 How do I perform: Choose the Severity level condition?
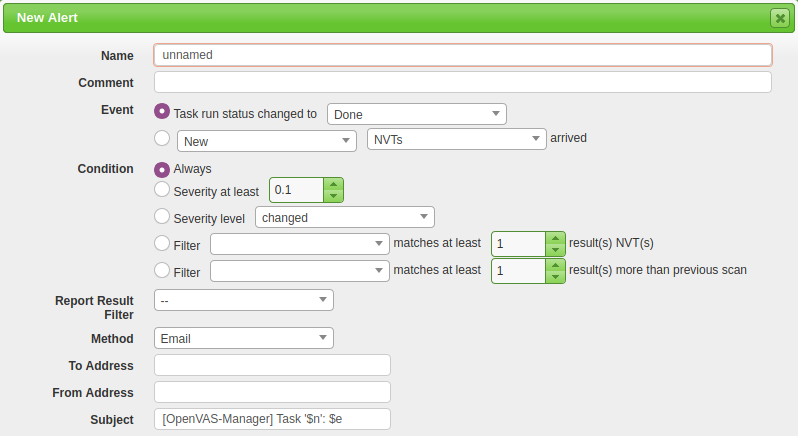[x=162, y=216]
